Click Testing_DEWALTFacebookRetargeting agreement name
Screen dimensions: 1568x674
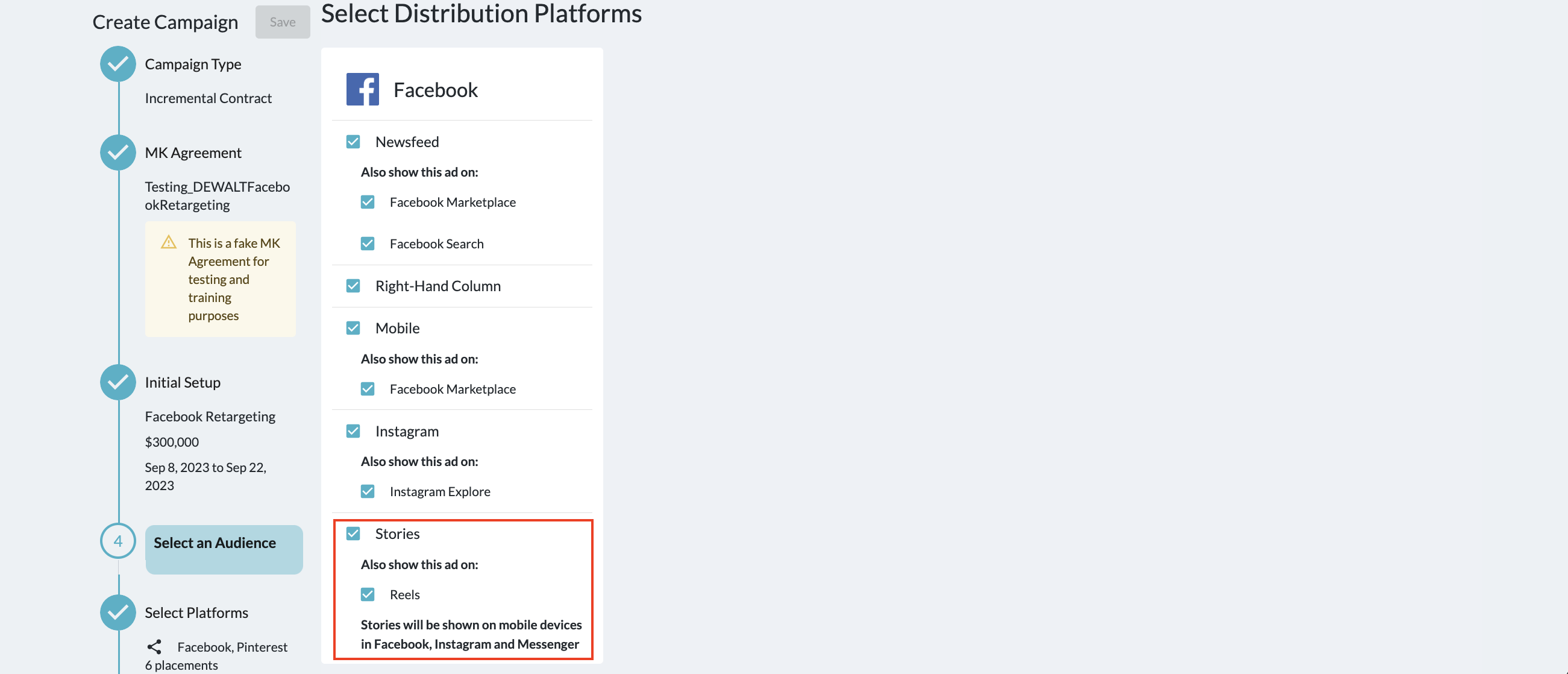[218, 195]
